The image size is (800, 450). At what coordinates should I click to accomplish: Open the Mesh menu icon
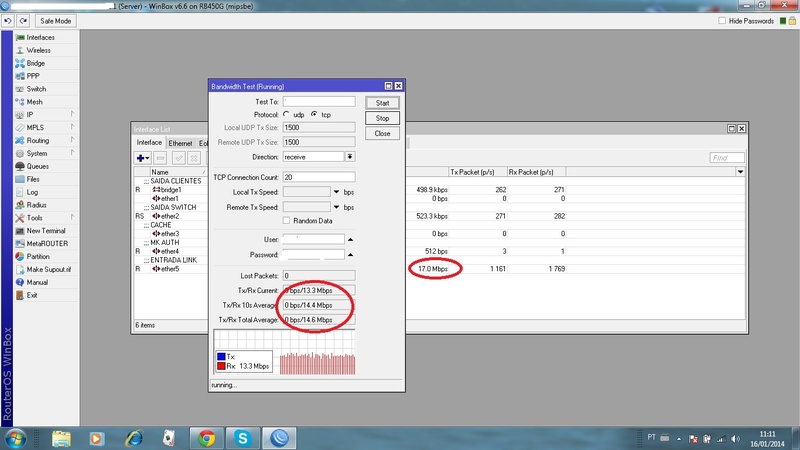(x=20, y=102)
